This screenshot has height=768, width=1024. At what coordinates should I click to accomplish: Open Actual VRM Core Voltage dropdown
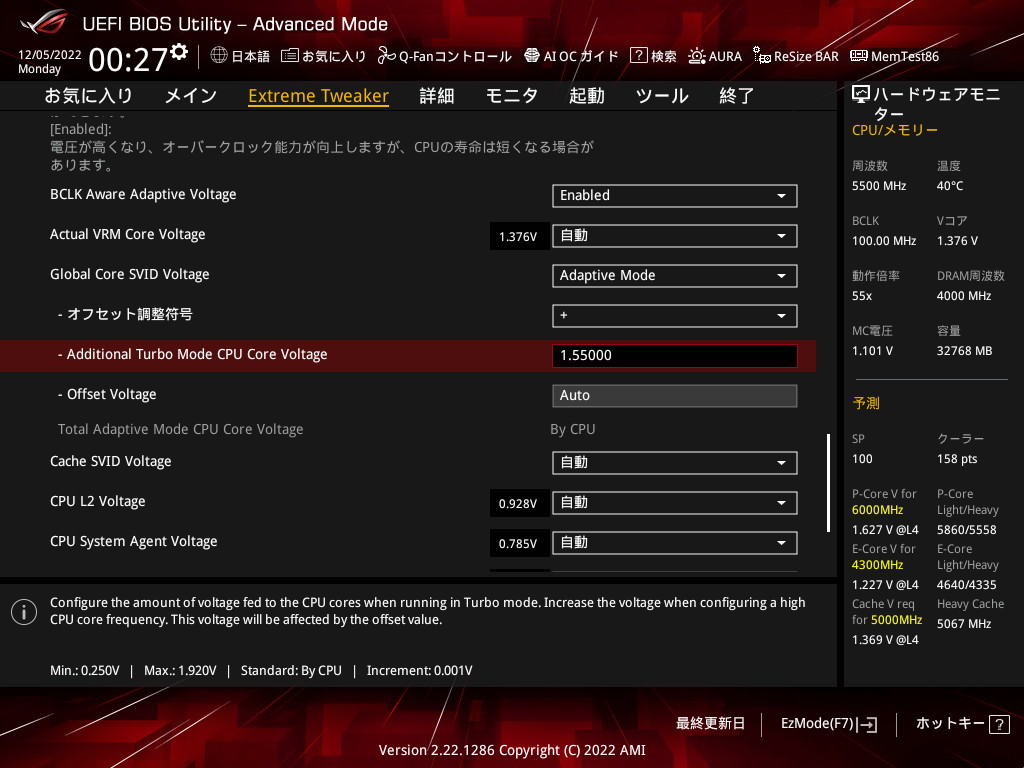pos(675,236)
